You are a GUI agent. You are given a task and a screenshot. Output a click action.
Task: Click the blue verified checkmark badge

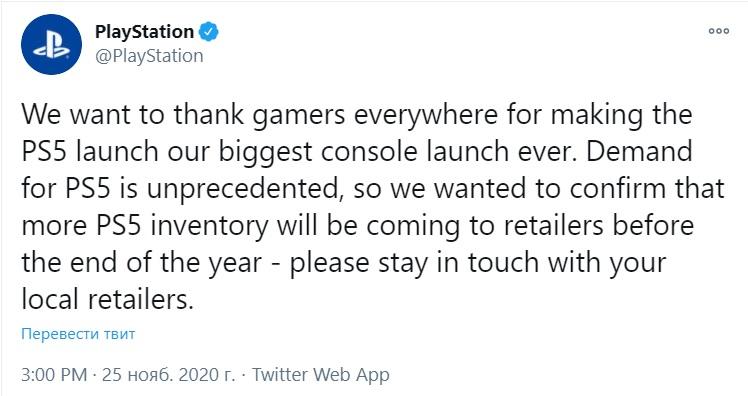208,32
